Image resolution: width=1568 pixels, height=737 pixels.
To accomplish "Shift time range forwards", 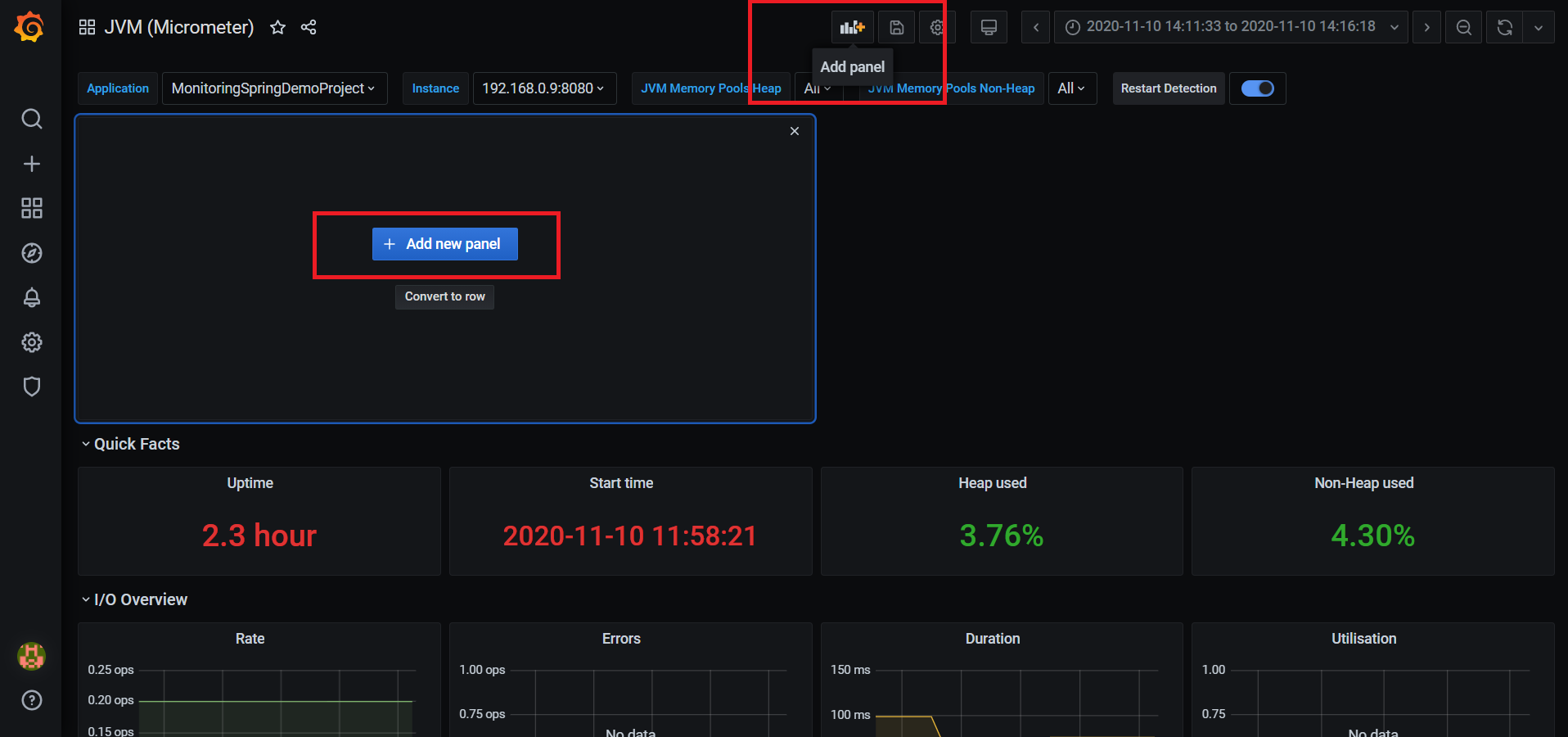I will pyautogui.click(x=1427, y=27).
